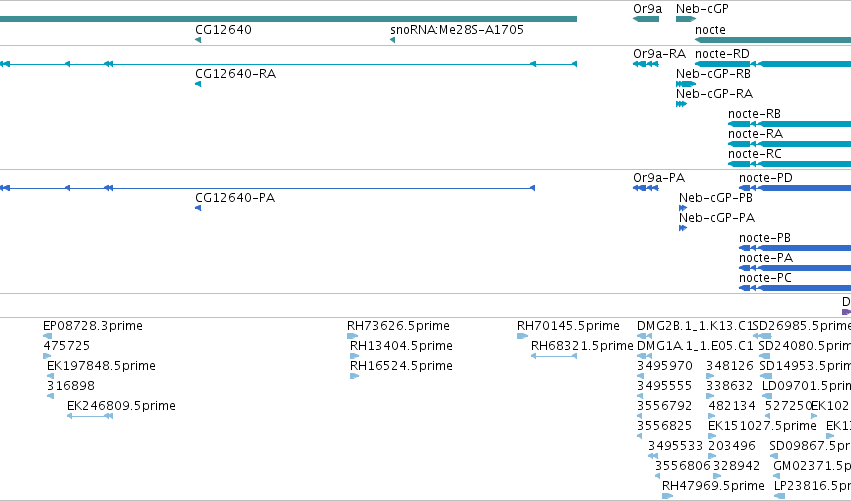Select the RH70145.5prime EST arrow

522,337
